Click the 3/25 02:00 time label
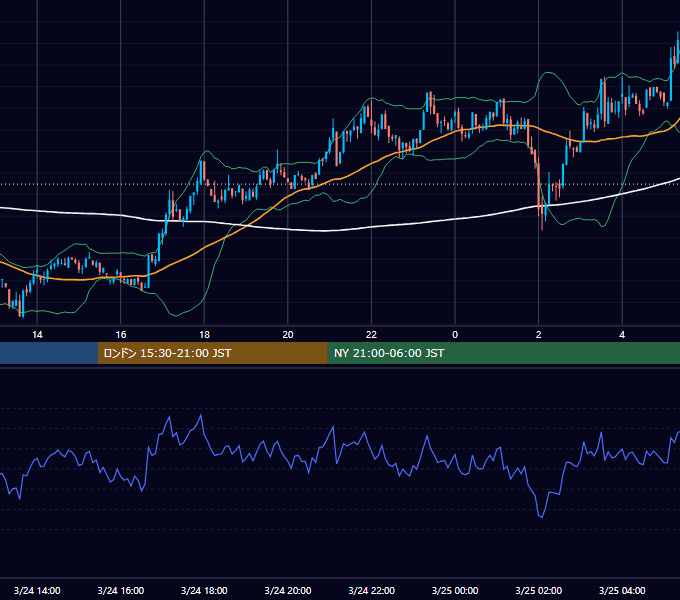 click(x=539, y=590)
